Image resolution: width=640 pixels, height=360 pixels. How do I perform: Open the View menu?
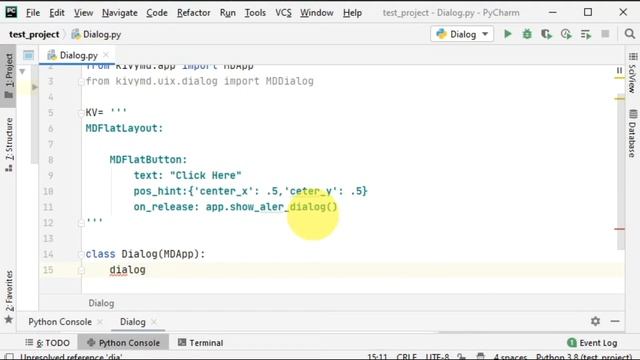coord(83,13)
